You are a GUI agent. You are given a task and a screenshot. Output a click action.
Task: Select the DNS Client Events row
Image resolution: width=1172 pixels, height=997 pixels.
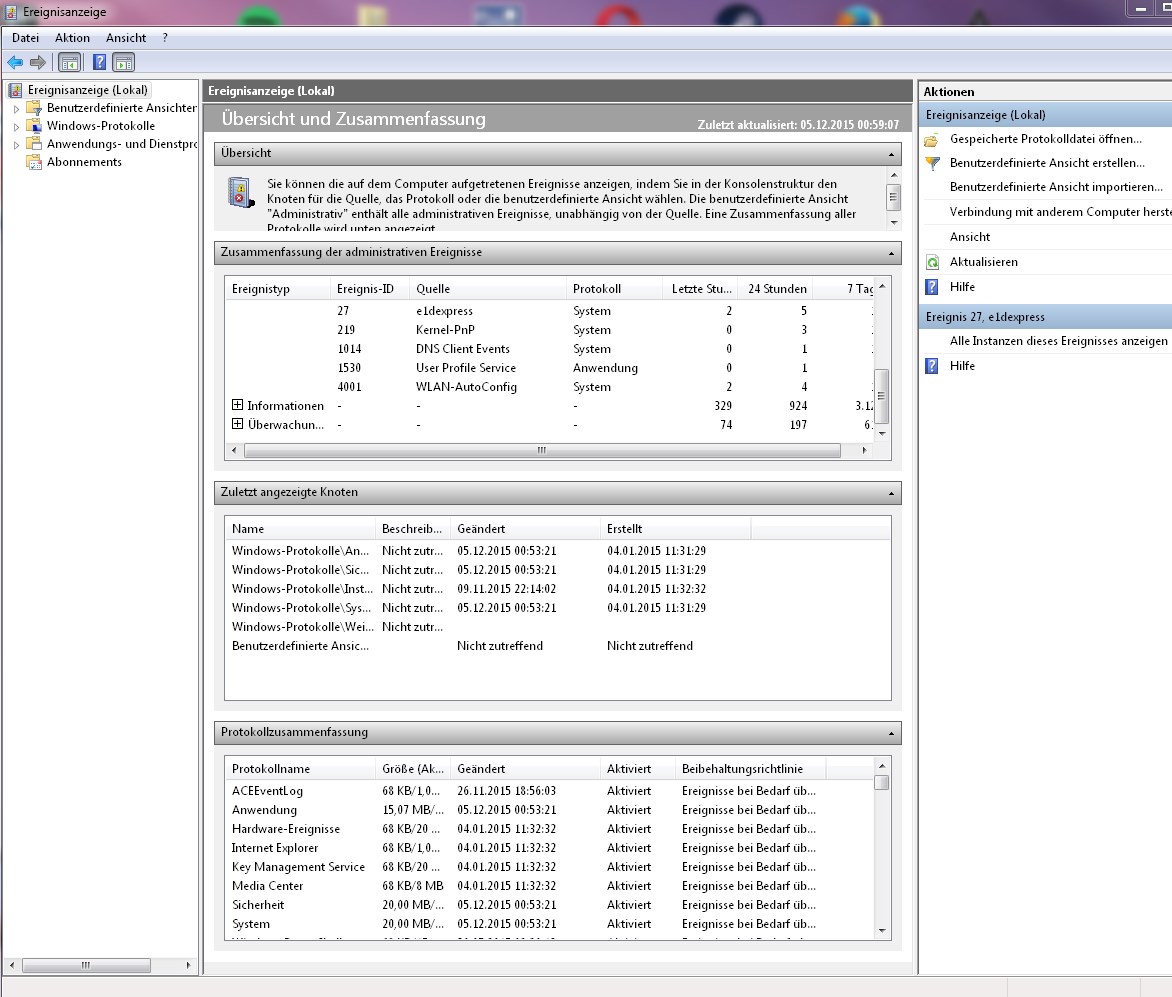click(x=549, y=349)
